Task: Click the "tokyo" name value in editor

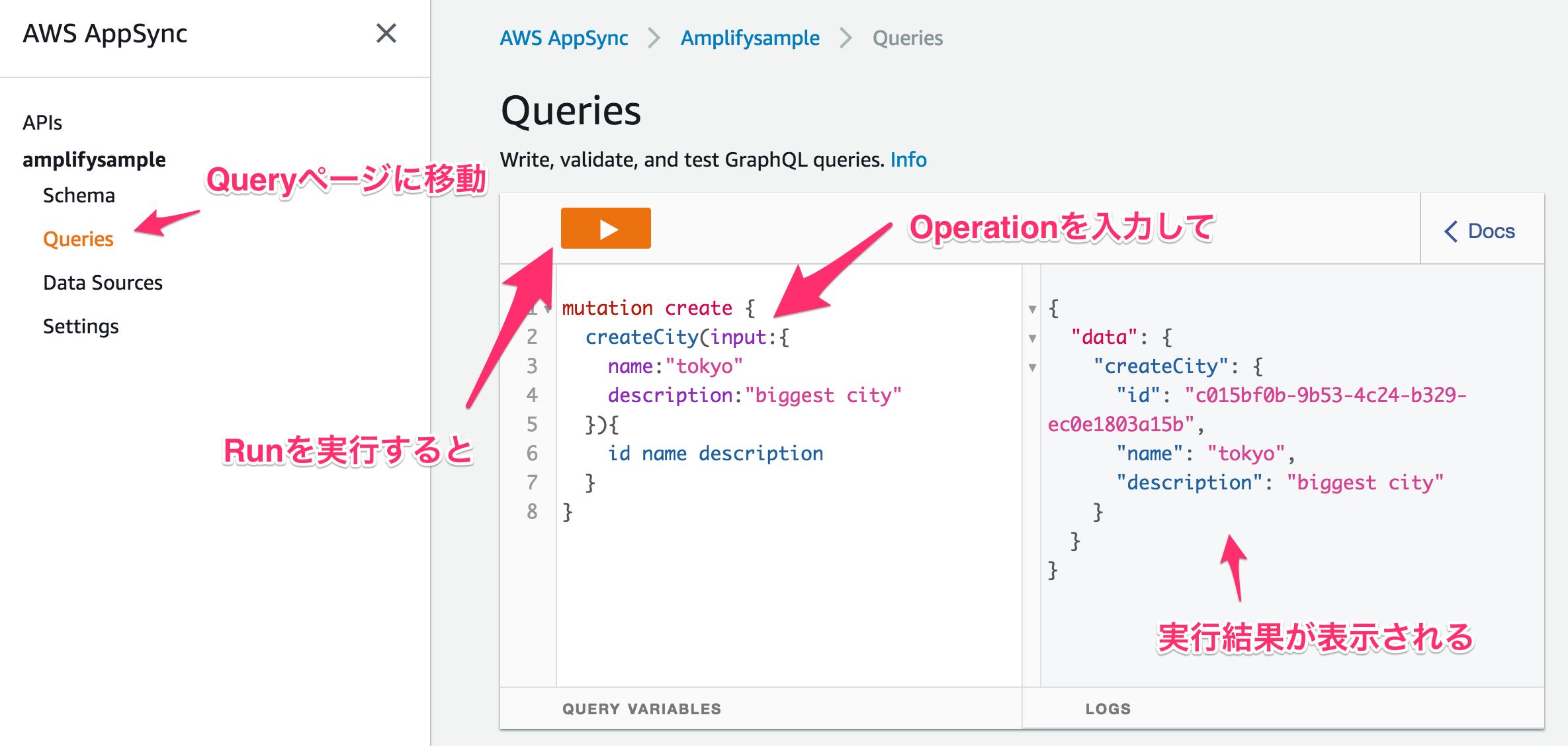Action: pos(704,366)
